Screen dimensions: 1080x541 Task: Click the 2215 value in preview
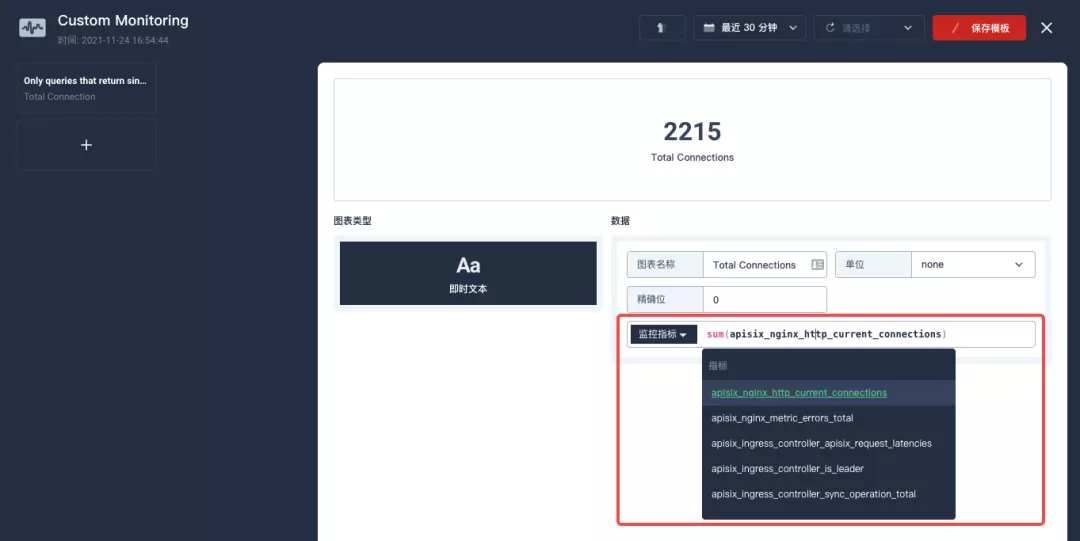pos(692,131)
